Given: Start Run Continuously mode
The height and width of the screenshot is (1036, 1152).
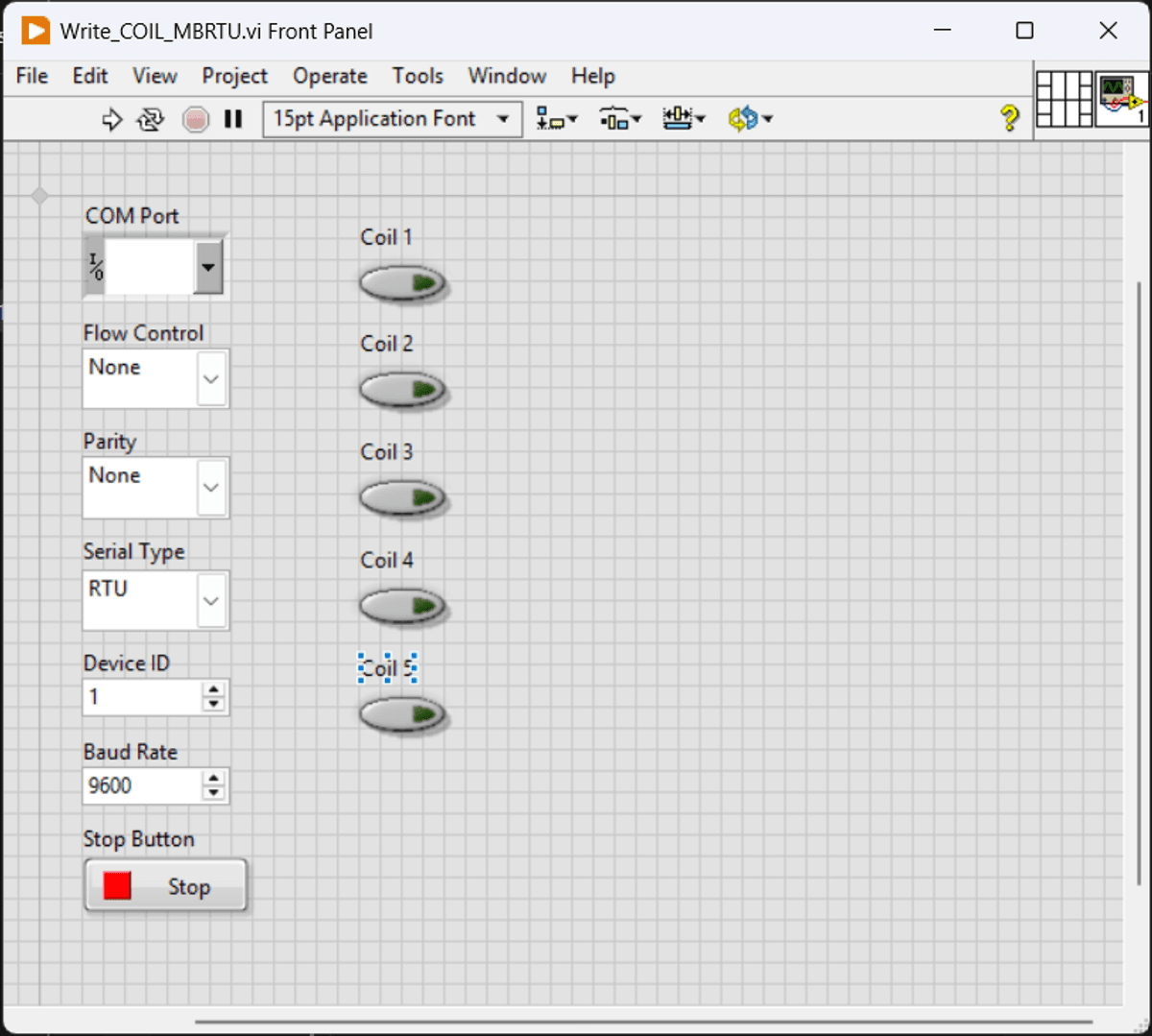Looking at the screenshot, I should [x=151, y=119].
